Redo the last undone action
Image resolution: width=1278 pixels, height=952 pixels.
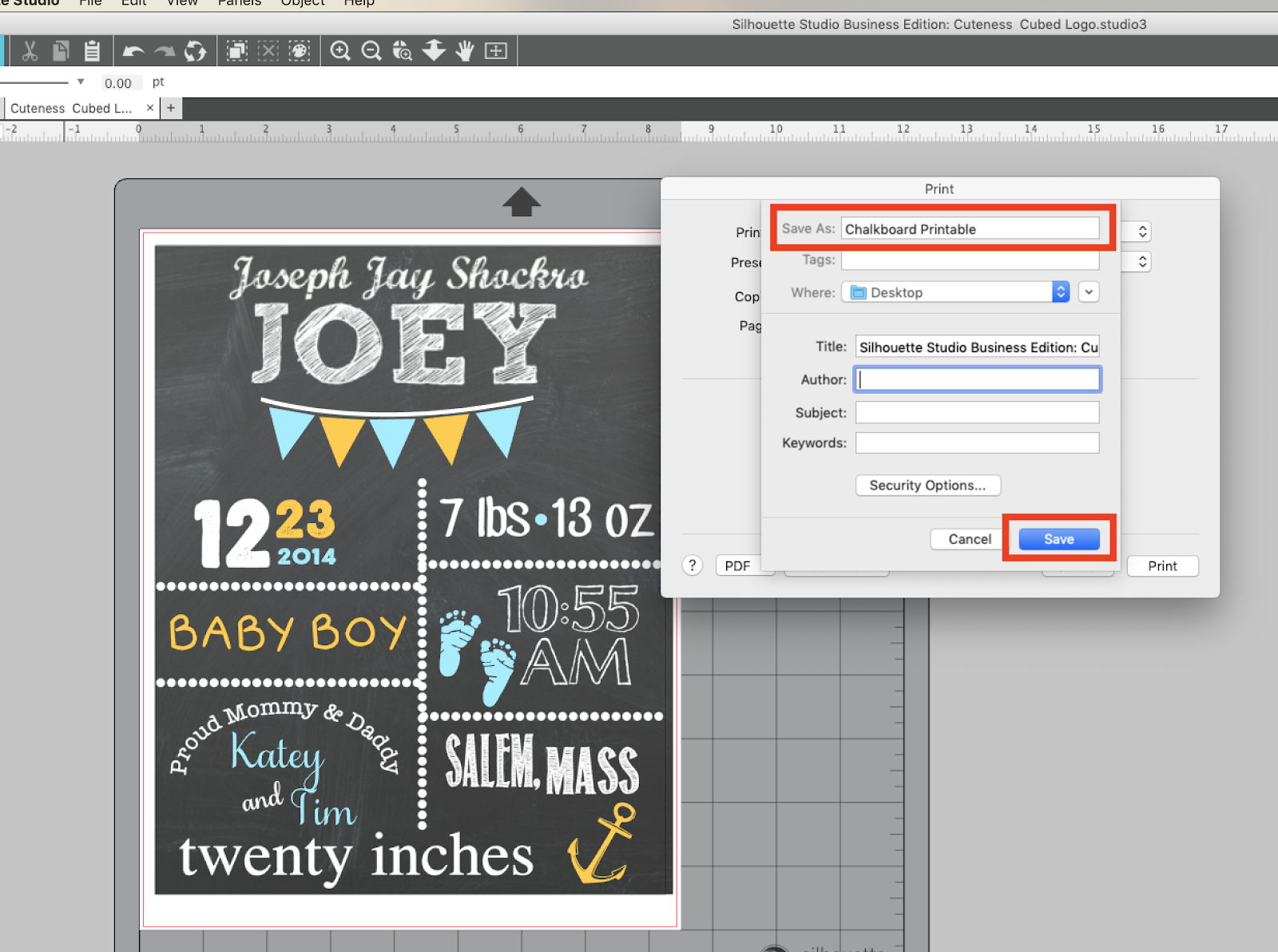pyautogui.click(x=165, y=52)
